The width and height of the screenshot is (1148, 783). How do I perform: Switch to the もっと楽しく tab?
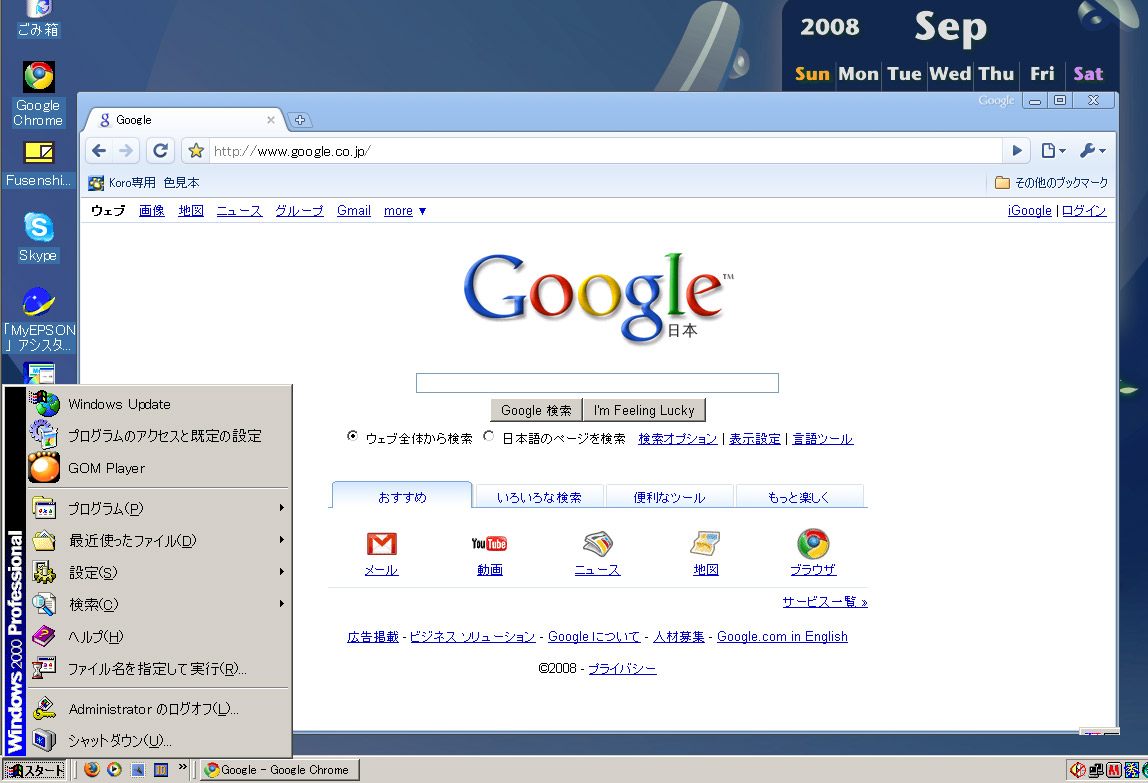tap(799, 497)
